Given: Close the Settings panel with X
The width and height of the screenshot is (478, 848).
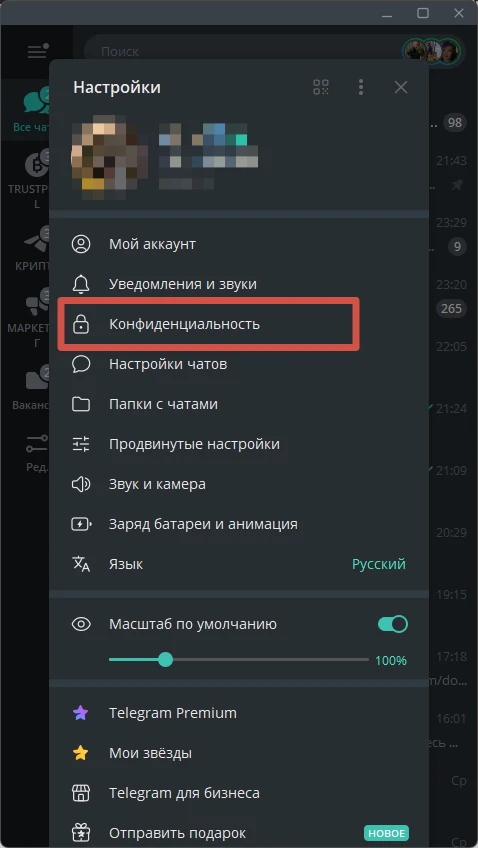Looking at the screenshot, I should 401,87.
